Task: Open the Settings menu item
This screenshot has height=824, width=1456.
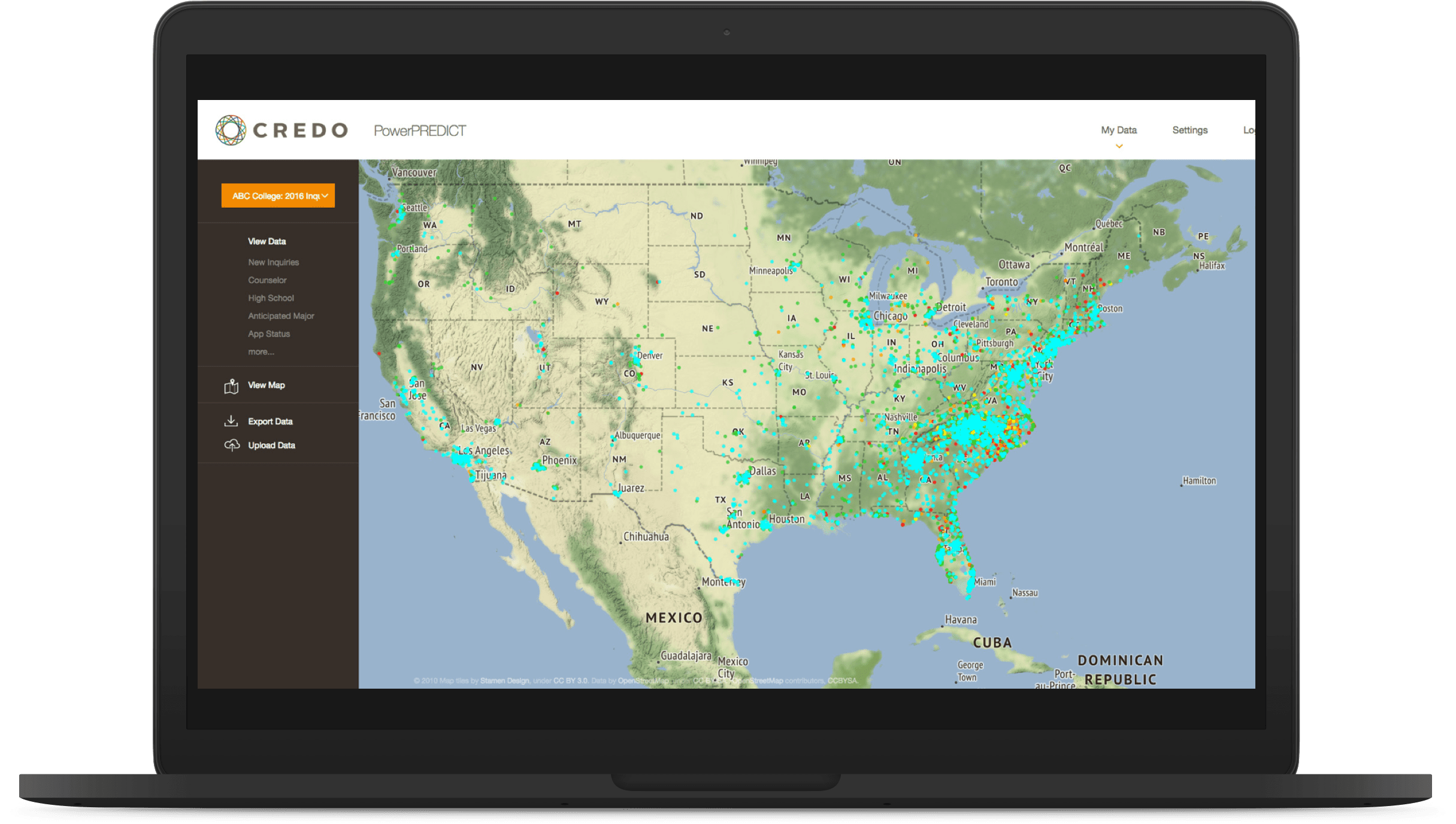Action: pos(1189,130)
